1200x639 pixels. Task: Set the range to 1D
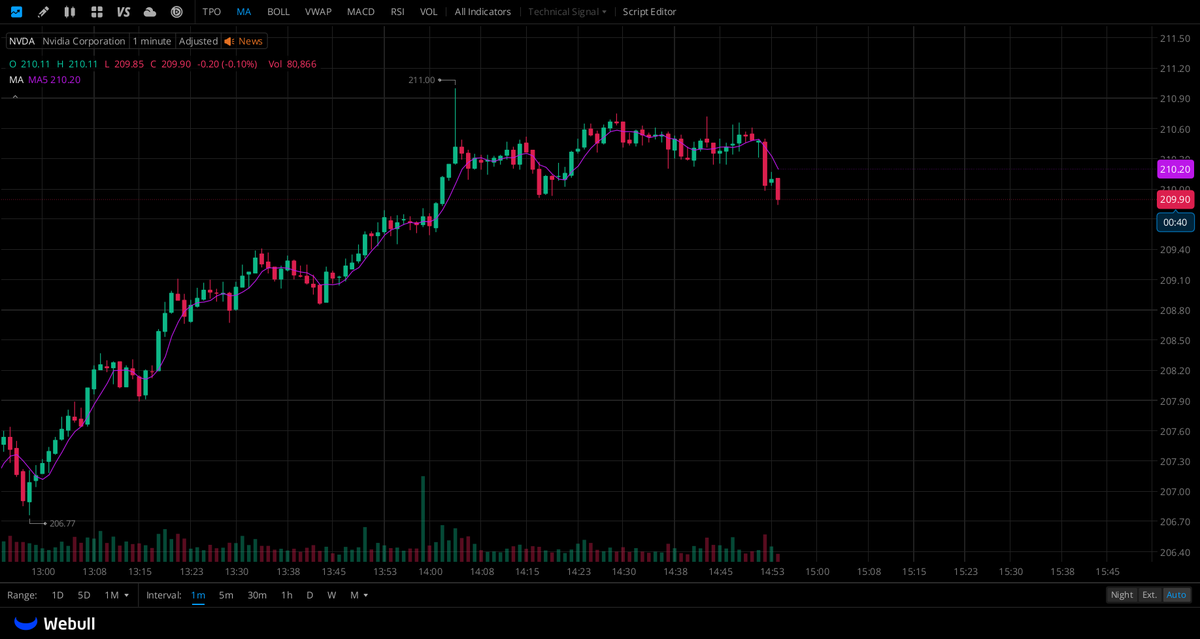coord(57,595)
